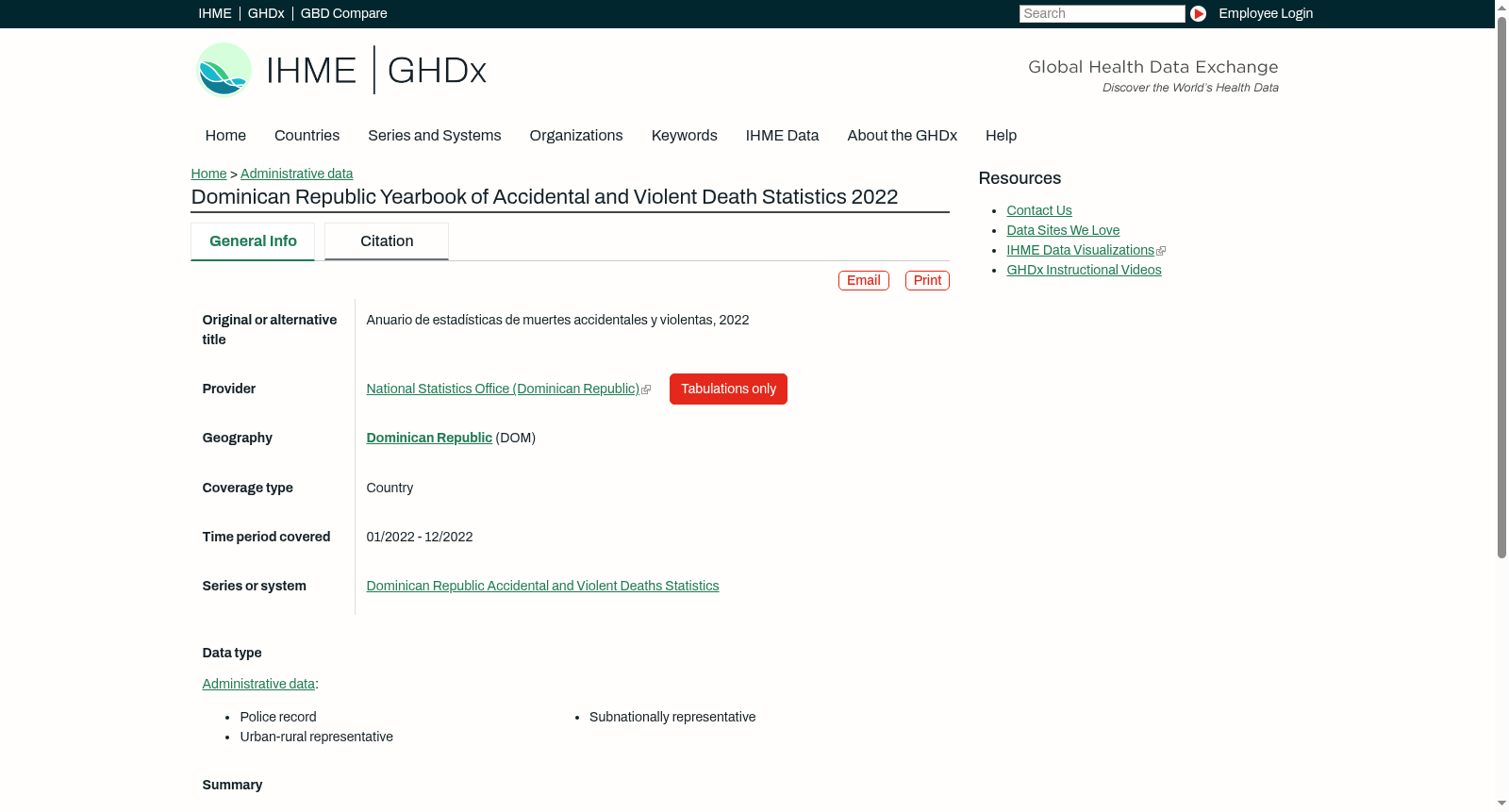Click the scrollbar down arrow
Viewport: 1509px width, 812px height.
[x=1501, y=804]
